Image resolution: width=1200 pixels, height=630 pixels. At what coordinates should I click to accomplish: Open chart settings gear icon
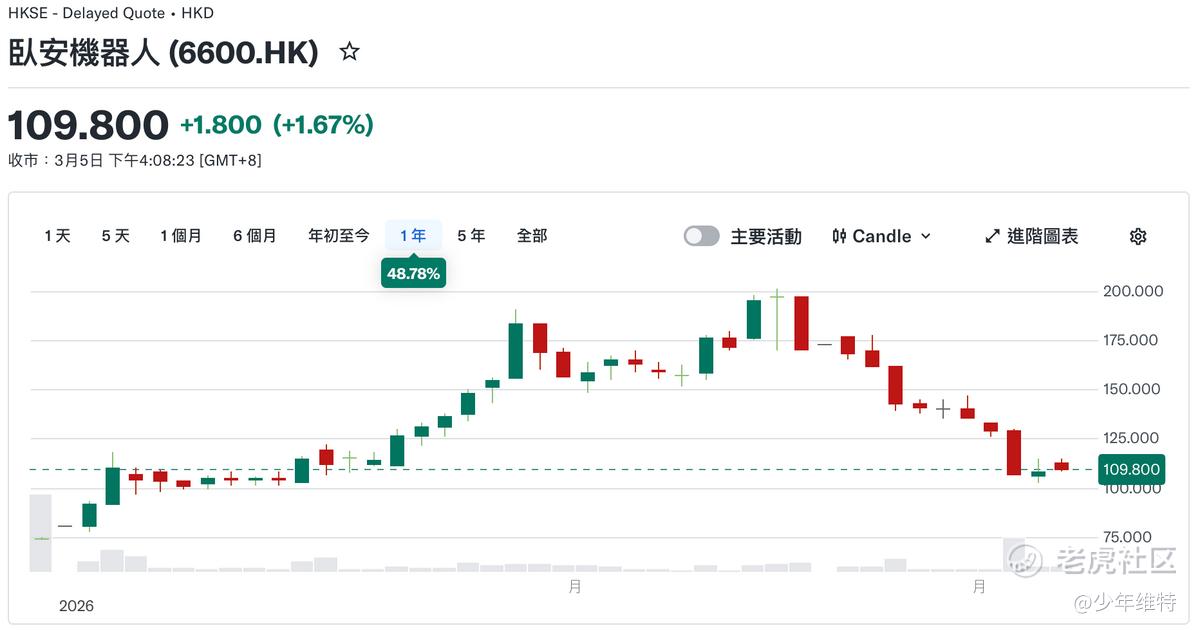click(x=1137, y=237)
